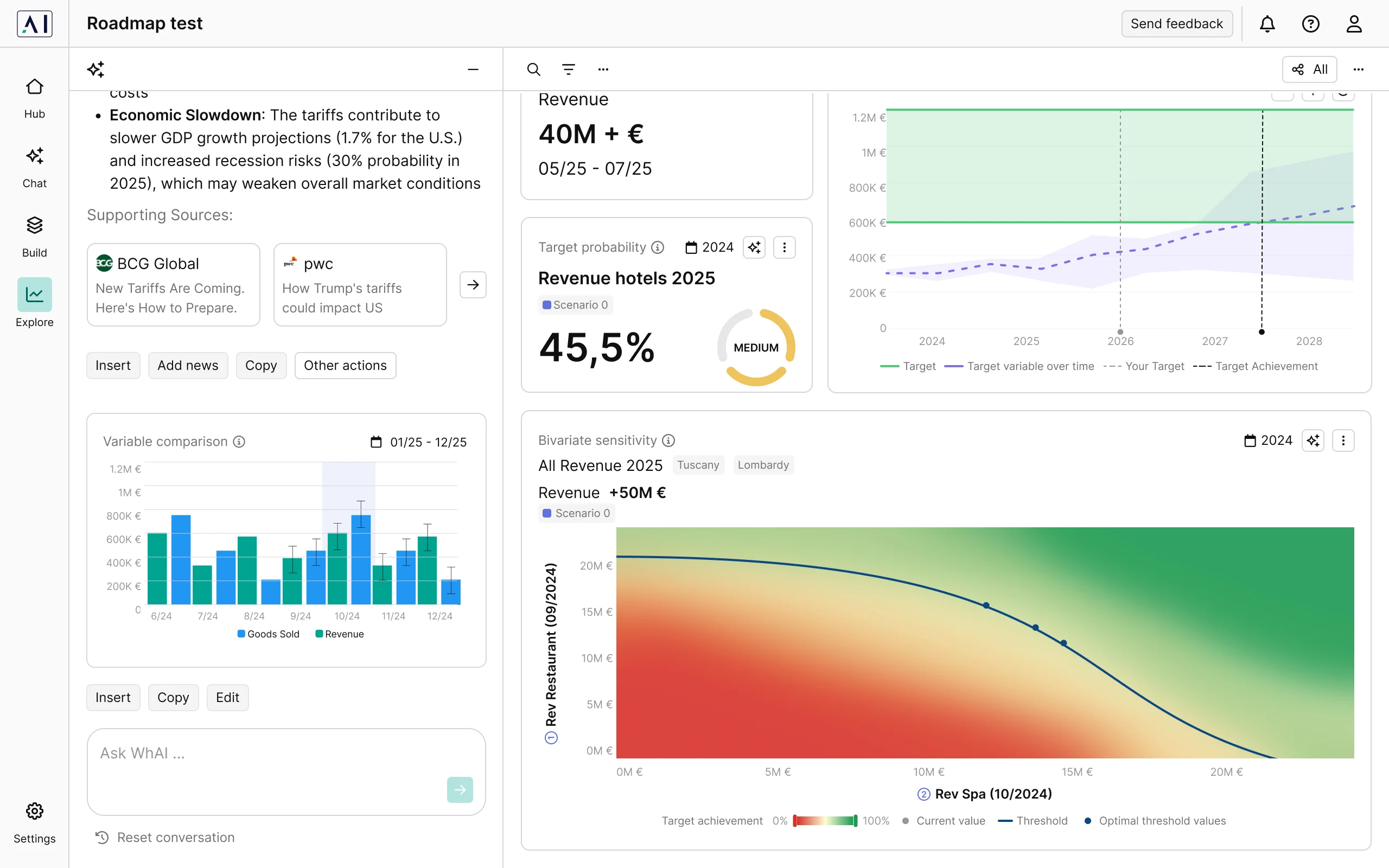Toggle Revenue legend series in bar chart
Viewport: 1389px width, 868px height.
pos(339,634)
